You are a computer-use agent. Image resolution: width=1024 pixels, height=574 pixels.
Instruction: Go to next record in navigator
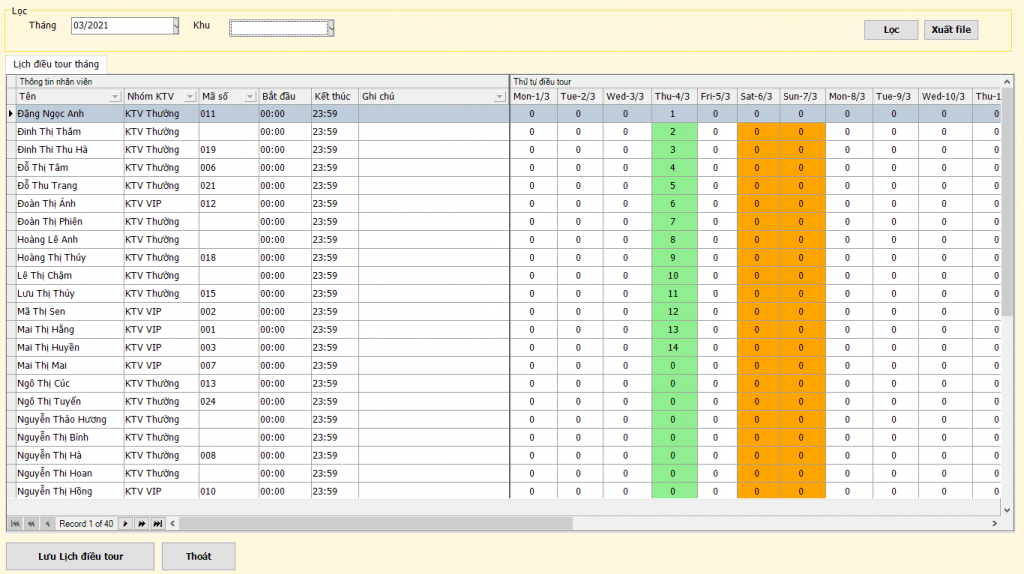tap(125, 523)
